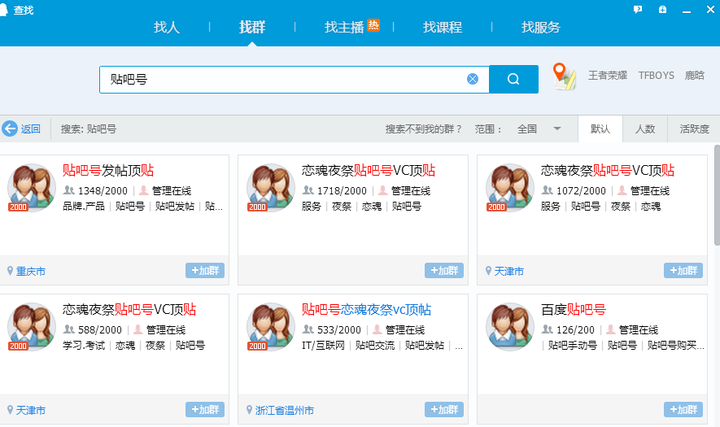
Task: Open the 贴吧号恋魂夜祭vc顶帖 group title
Action: click(x=366, y=310)
